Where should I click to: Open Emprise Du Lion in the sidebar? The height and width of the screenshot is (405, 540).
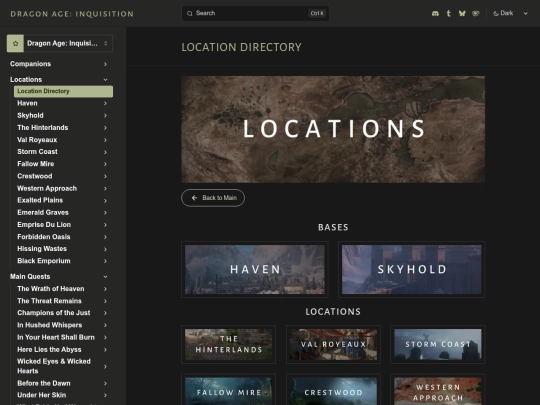click(44, 225)
